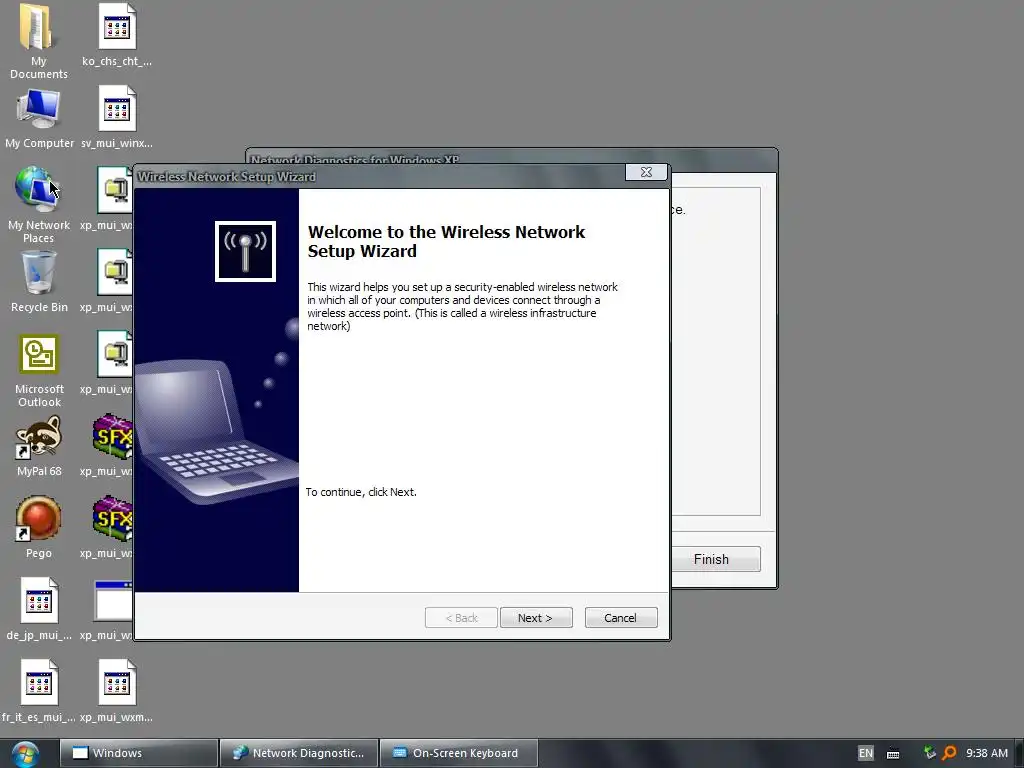This screenshot has height=768, width=1024.
Task: Click Finish in the Network Diagnostics window
Action: 716,559
